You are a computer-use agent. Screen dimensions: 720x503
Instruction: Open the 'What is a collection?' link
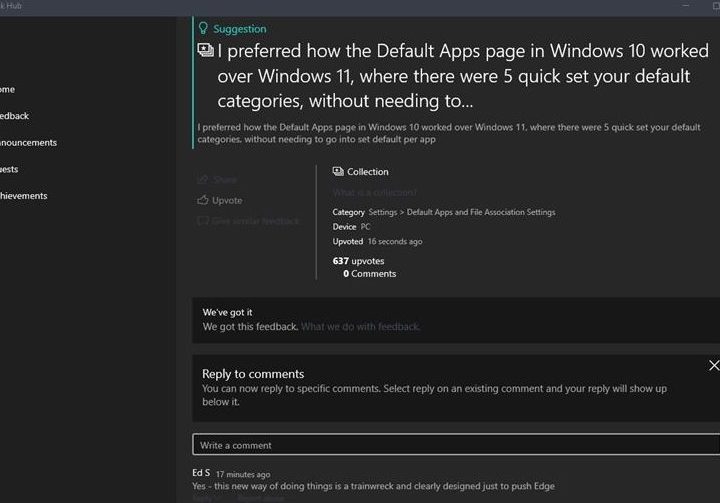click(x=375, y=192)
